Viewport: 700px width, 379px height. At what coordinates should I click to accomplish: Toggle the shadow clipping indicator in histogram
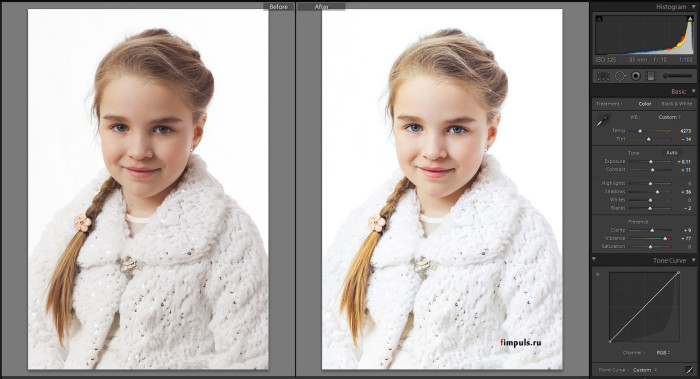tap(599, 19)
